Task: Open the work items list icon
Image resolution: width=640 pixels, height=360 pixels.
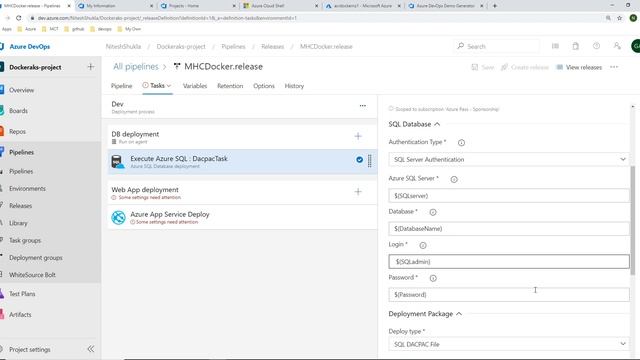Action: [555, 46]
